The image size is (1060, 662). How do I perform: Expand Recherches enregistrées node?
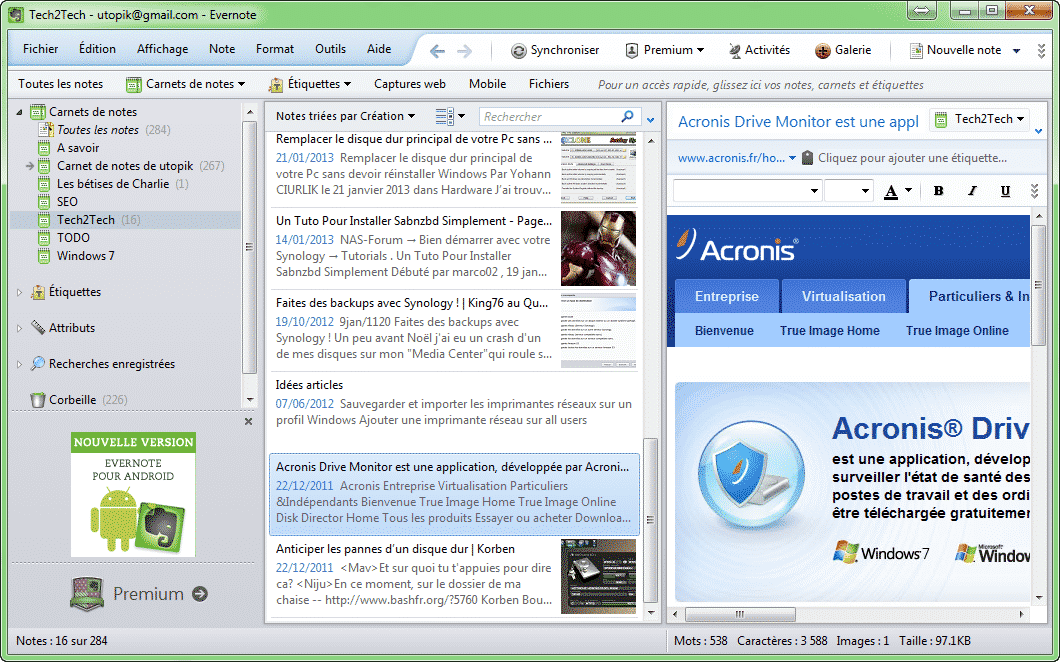(20, 364)
